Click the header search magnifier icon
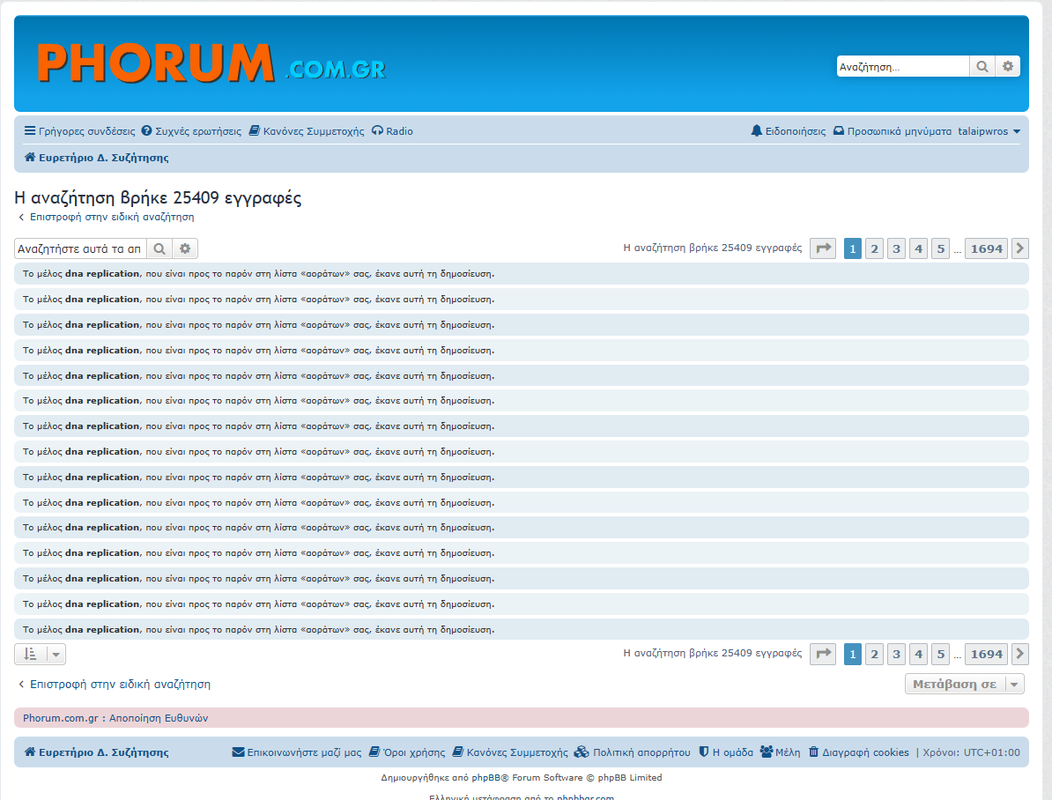The image size is (1052, 800). [982, 66]
